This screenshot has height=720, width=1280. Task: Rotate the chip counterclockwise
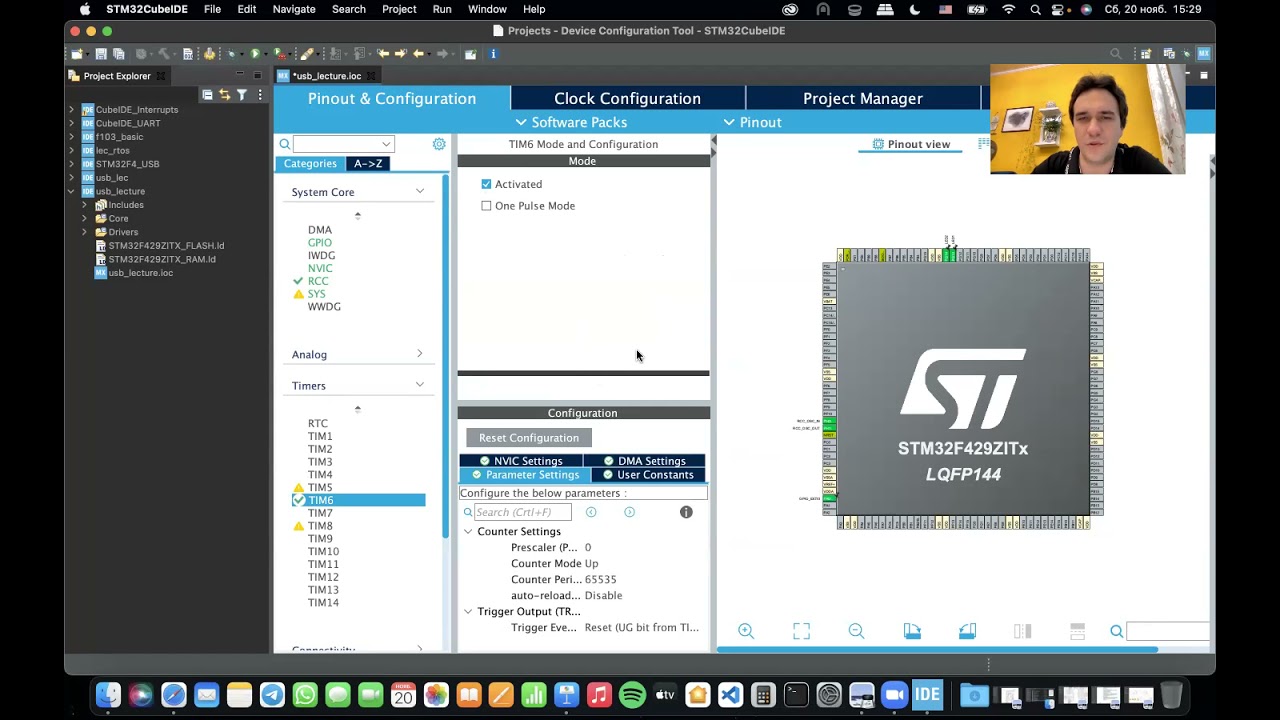[967, 631]
